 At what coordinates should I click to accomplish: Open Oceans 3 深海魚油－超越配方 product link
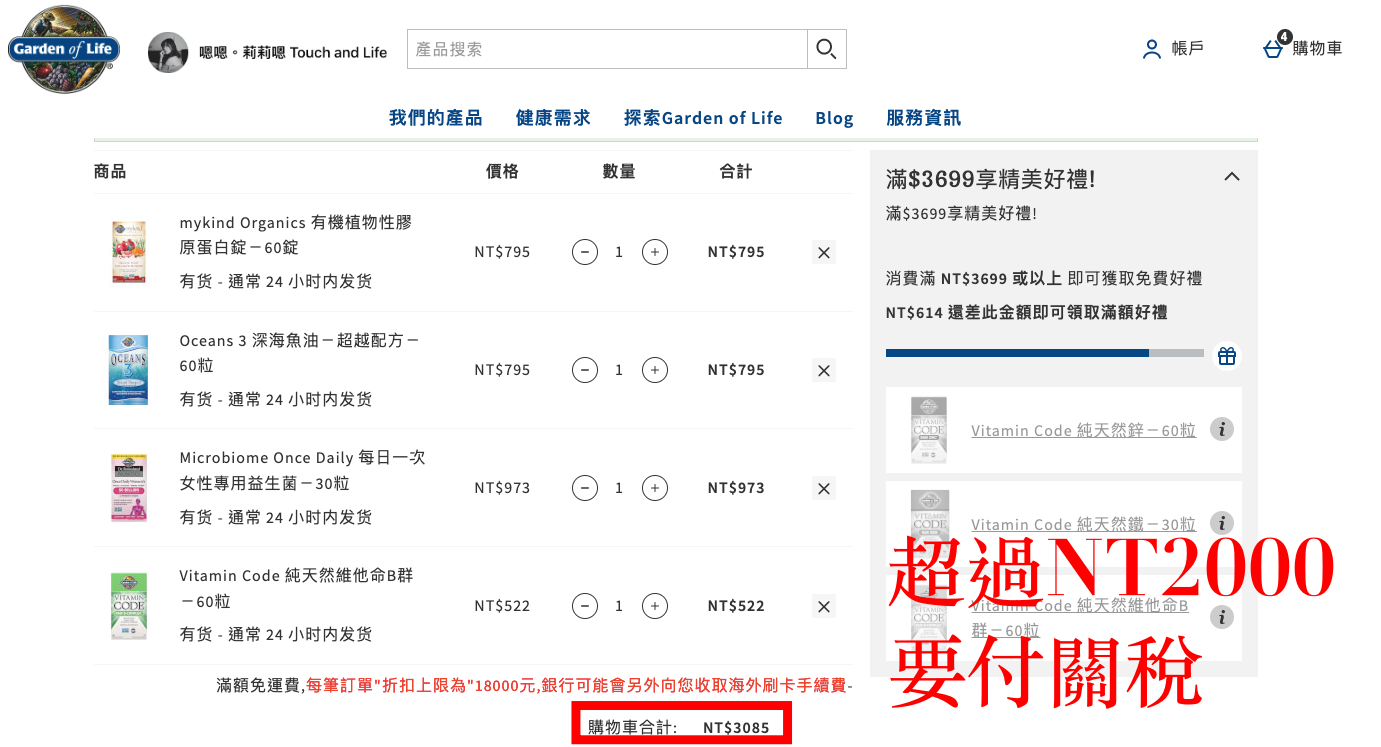pyautogui.click(x=299, y=353)
